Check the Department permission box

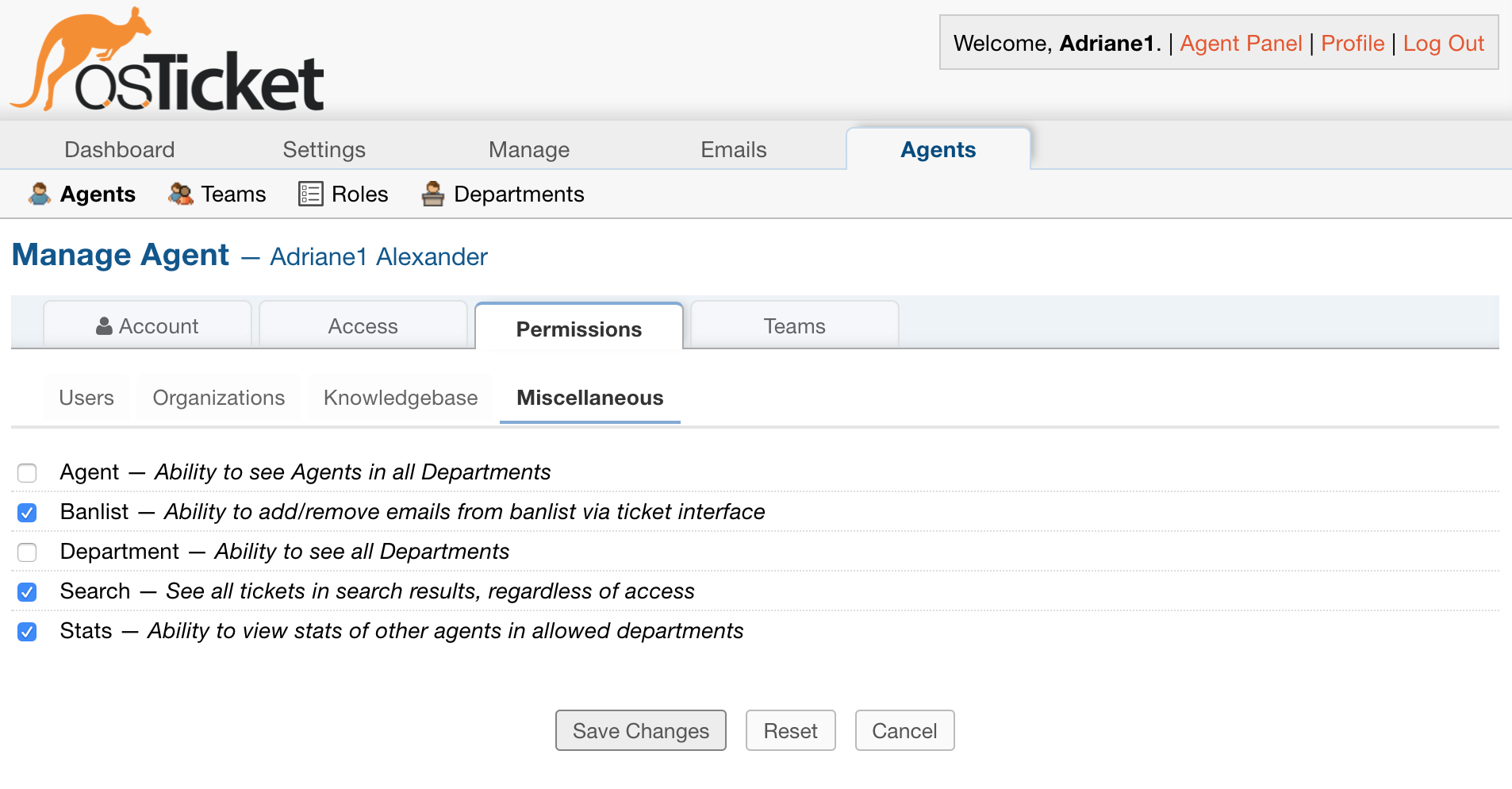[27, 552]
